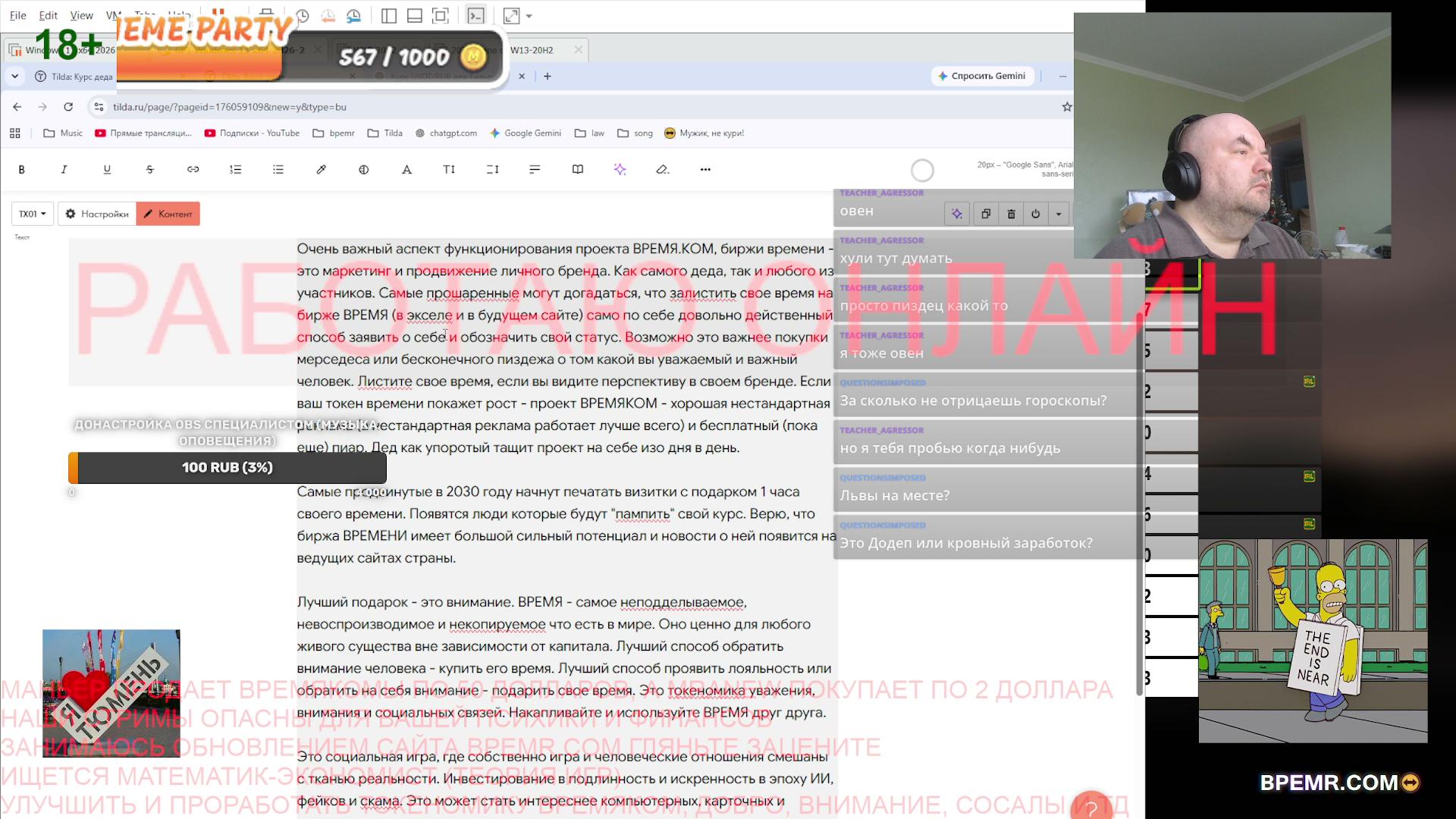The width and height of the screenshot is (1456, 819).
Task: Toggle italic text formatting
Action: coord(64,170)
